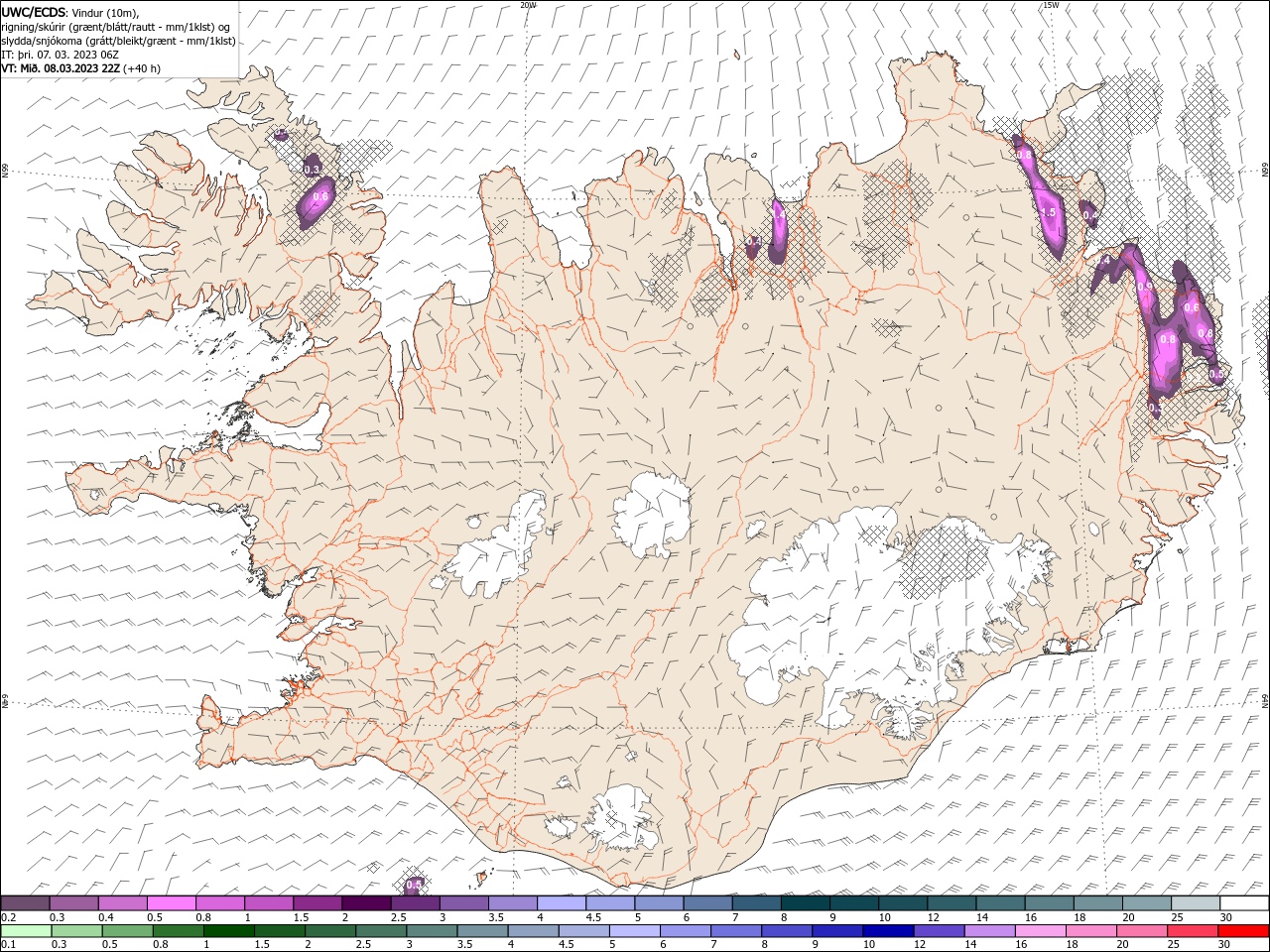Click the '2.5' label under the top legend row
Image resolution: width=1270 pixels, height=952 pixels.
(x=399, y=917)
